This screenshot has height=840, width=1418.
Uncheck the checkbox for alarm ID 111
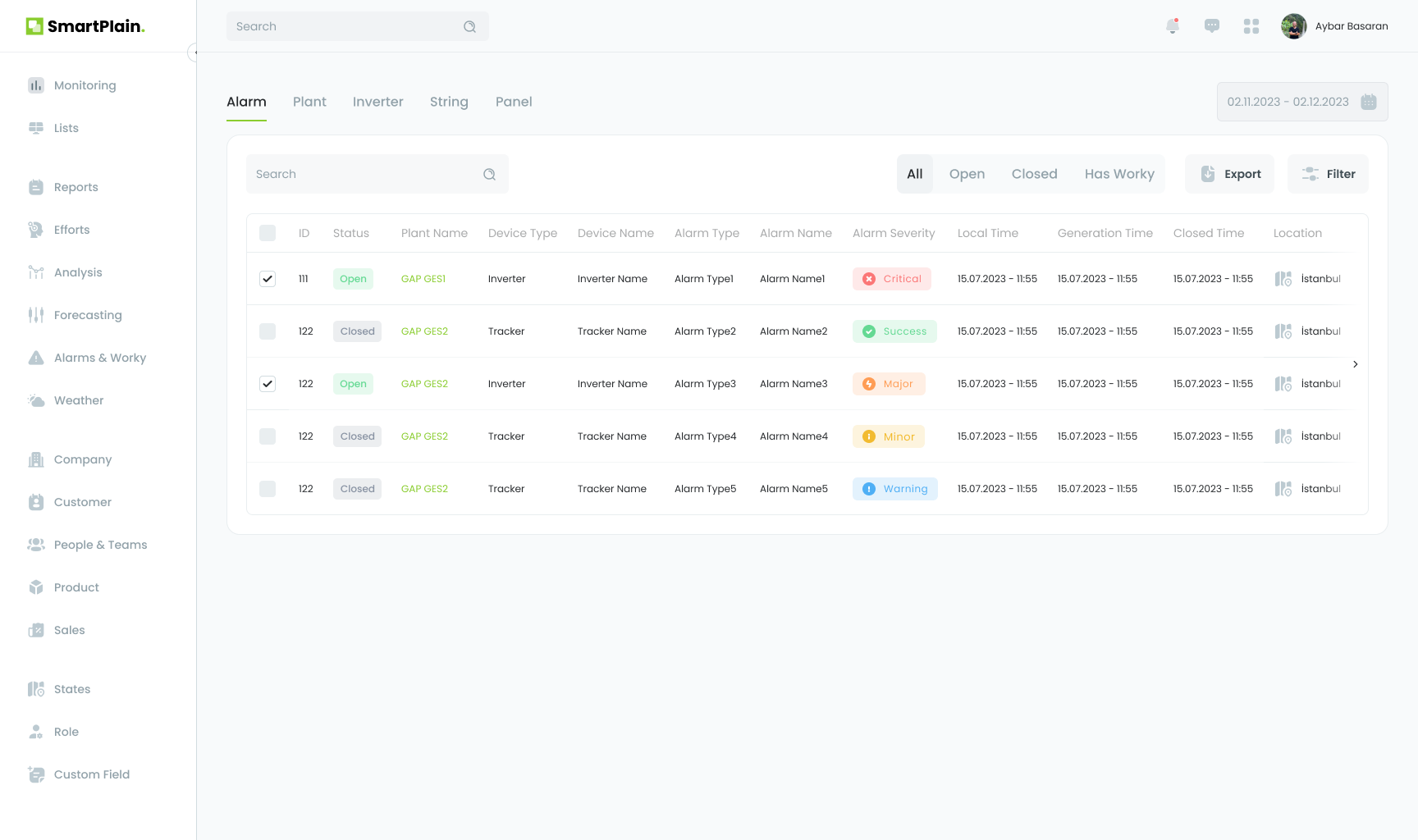268,279
